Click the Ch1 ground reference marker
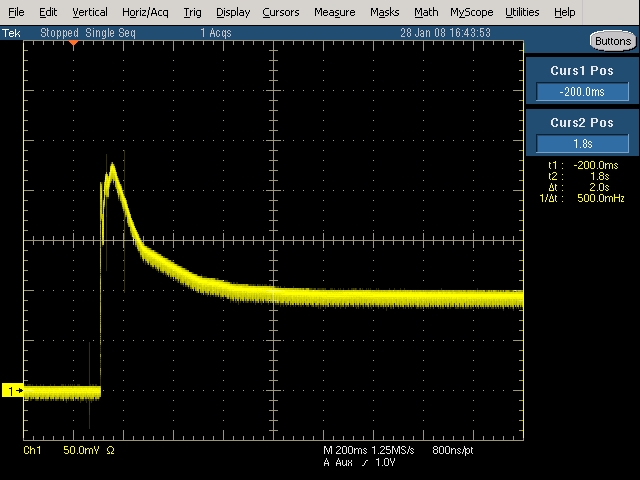The height and width of the screenshot is (480, 640). click(x=13, y=391)
